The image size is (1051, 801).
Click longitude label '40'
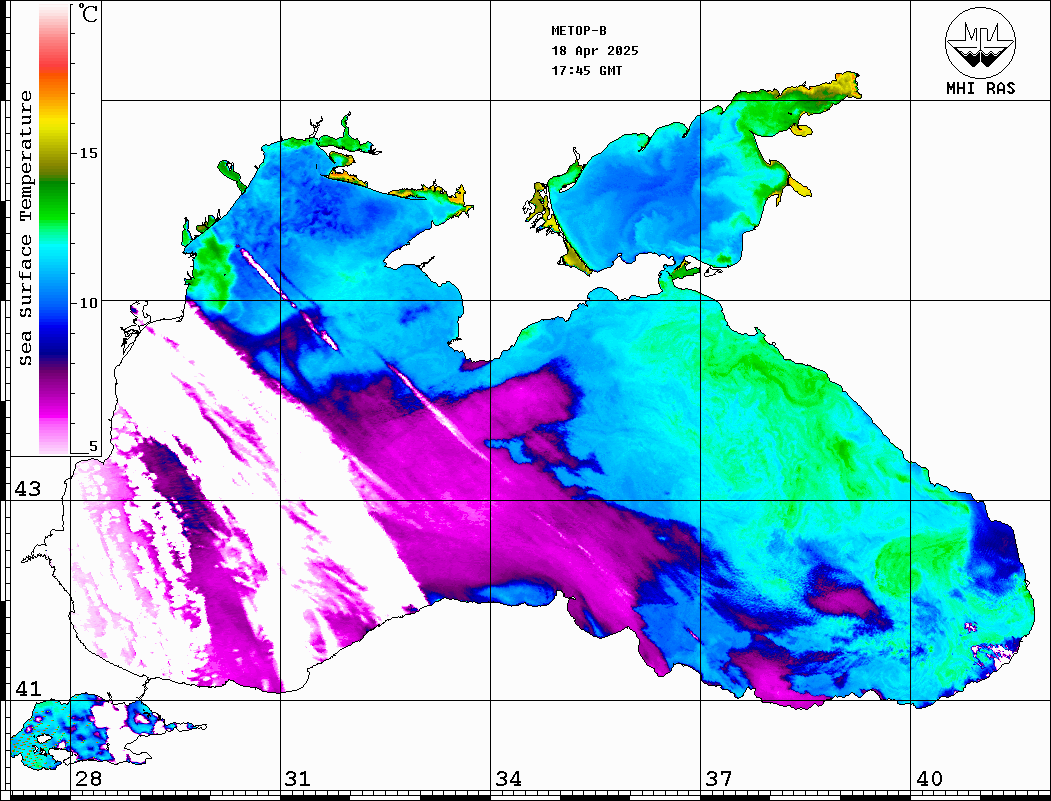[x=928, y=778]
